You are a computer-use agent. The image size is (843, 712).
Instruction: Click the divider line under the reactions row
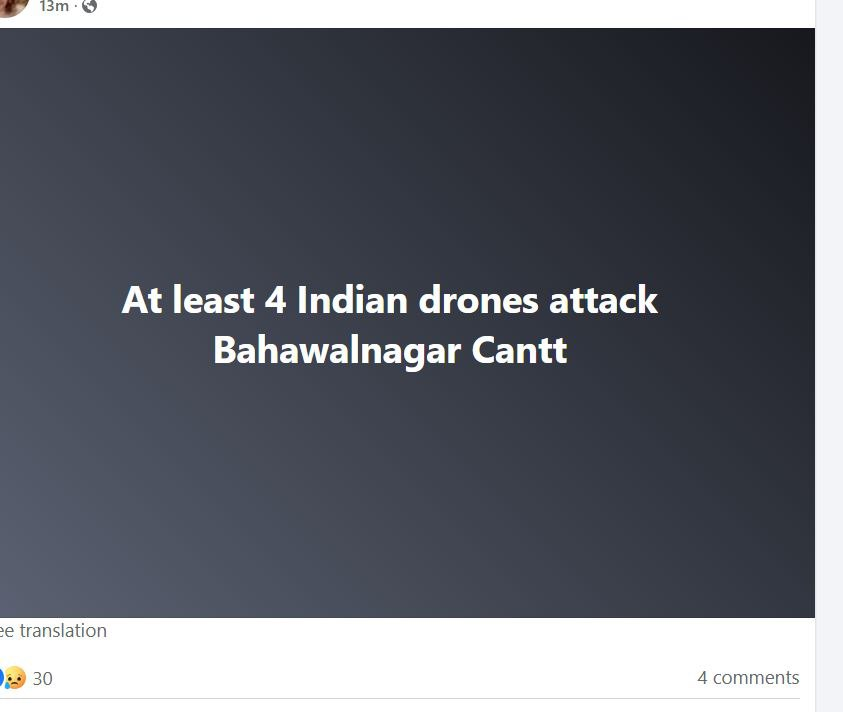click(400, 699)
